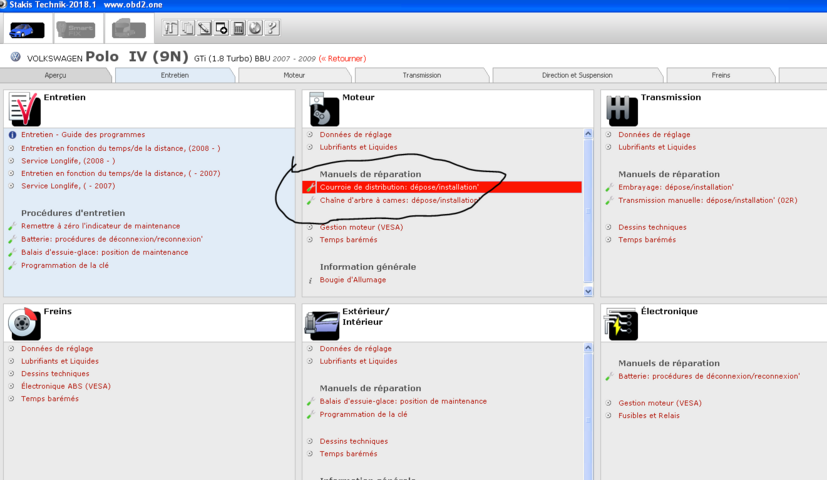This screenshot has width=827, height=480.
Task: Click the copy documents toolbar icon
Action: click(188, 28)
